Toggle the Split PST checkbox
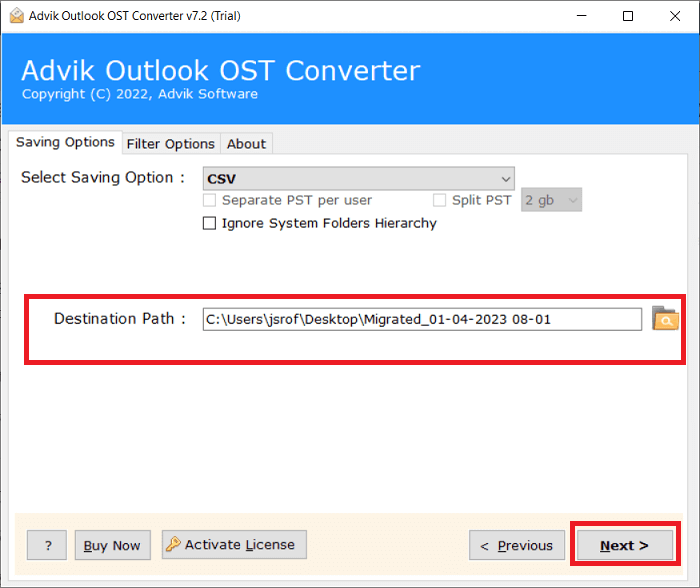700x588 pixels. (439, 200)
